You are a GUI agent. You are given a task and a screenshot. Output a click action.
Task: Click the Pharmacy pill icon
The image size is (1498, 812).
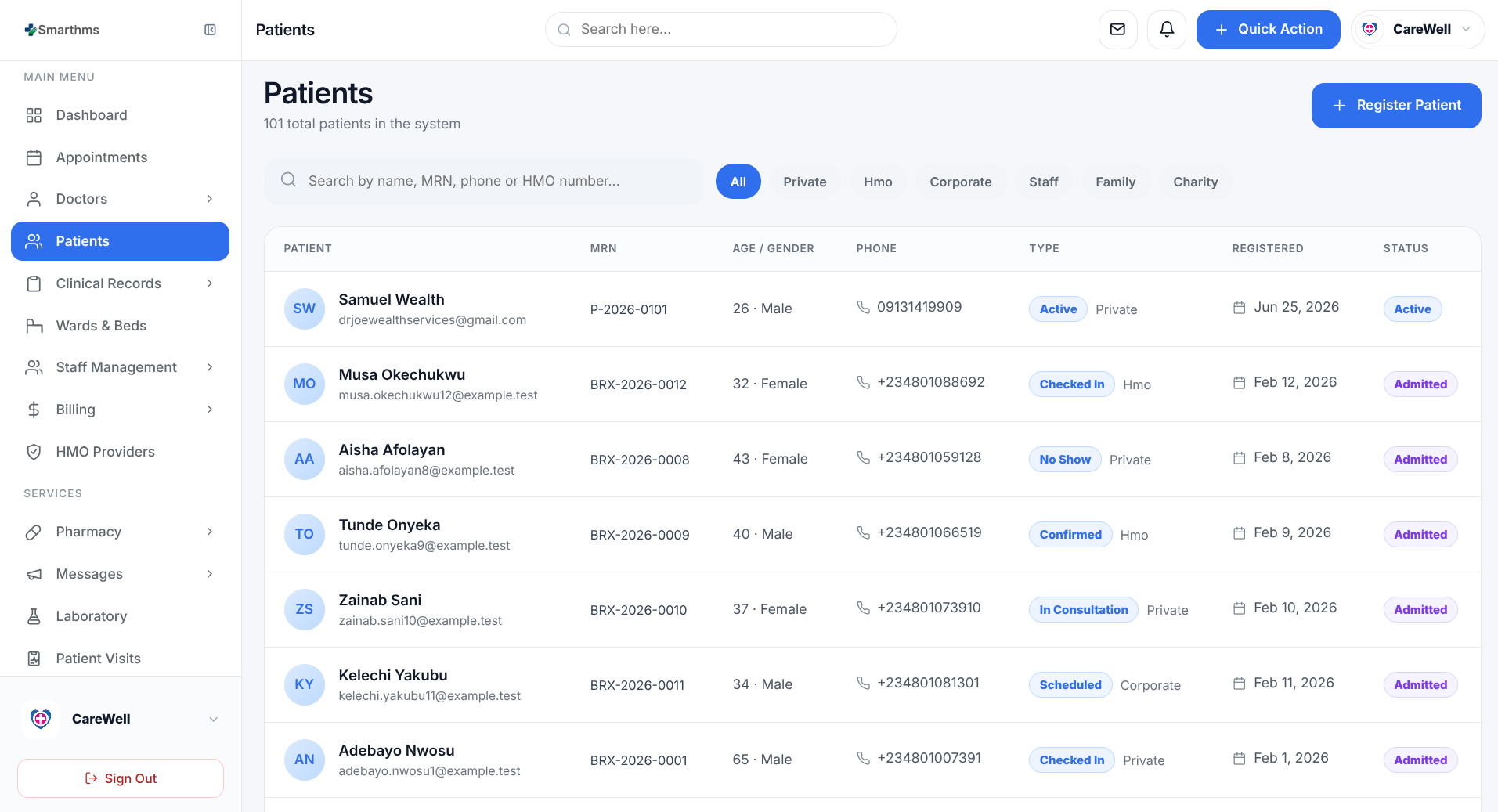pos(34,532)
